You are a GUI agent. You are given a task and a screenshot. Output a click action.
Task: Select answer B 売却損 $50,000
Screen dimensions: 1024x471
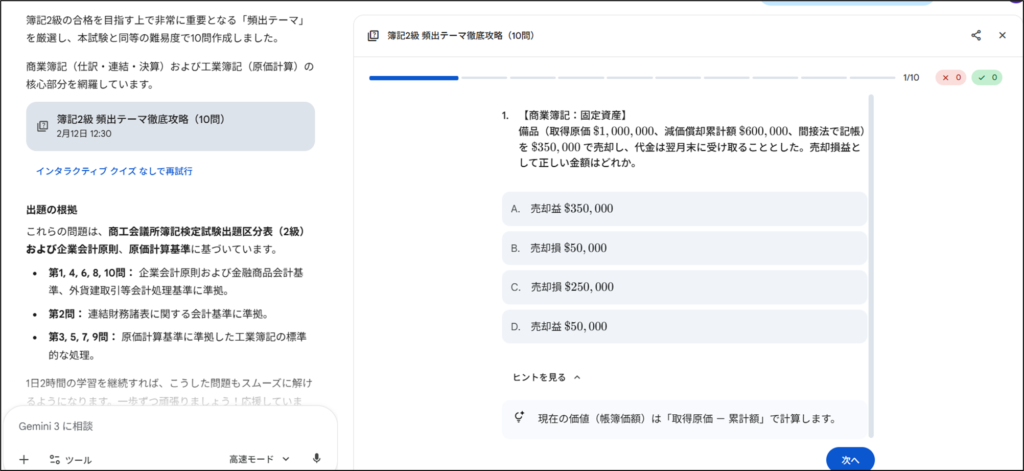pos(684,248)
